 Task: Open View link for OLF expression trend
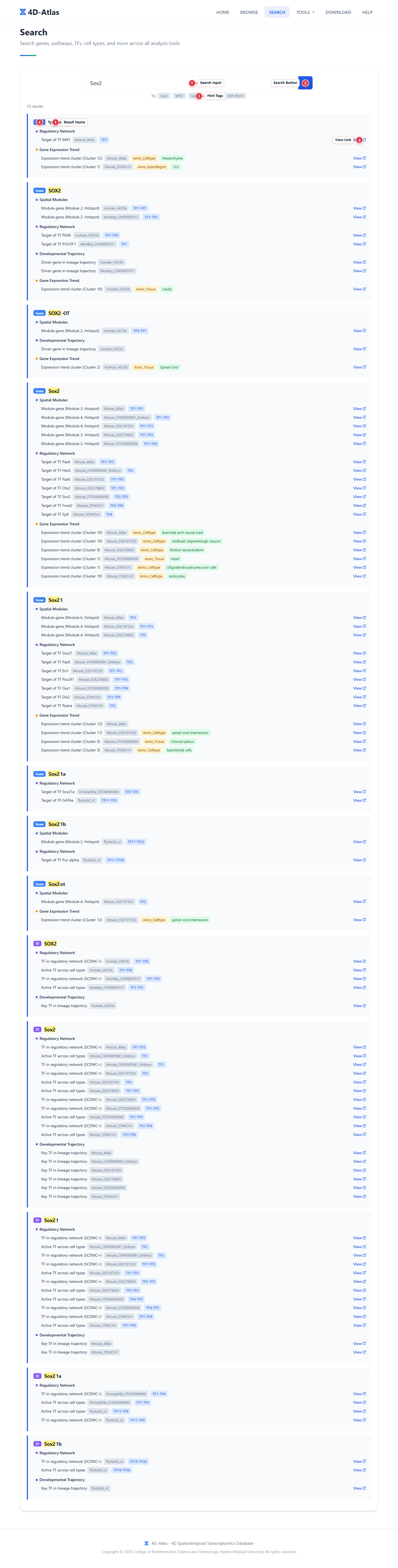tap(359, 167)
